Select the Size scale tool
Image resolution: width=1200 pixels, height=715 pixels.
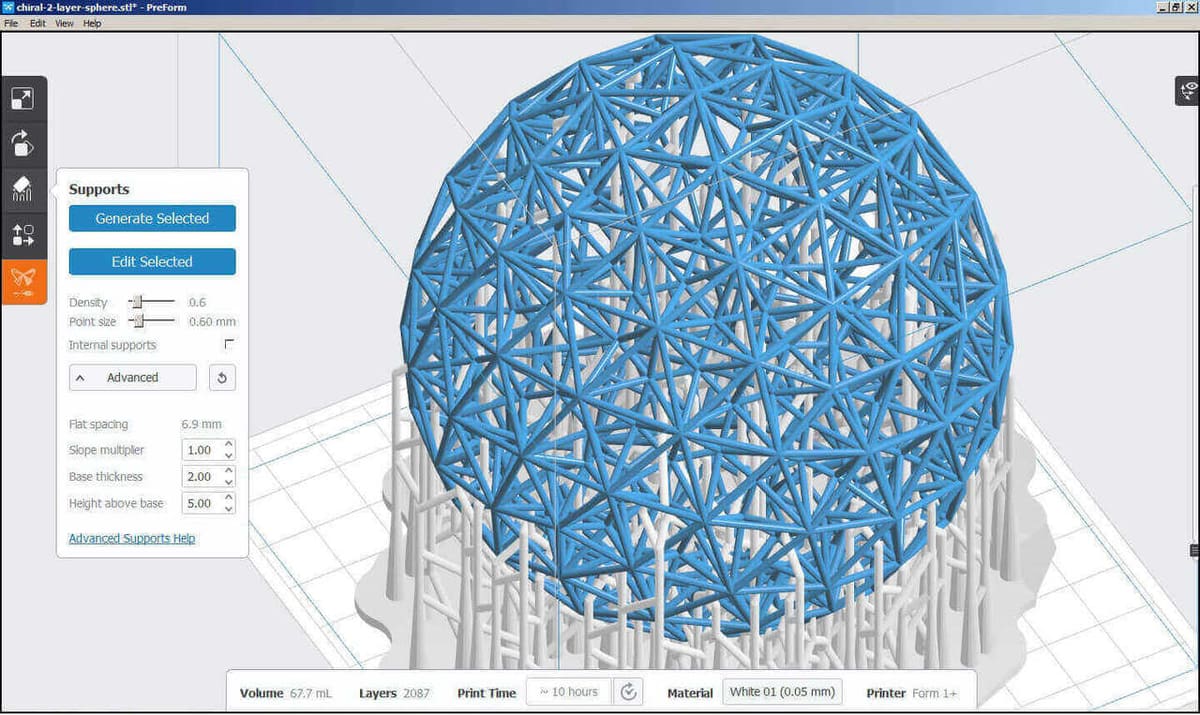(22, 99)
